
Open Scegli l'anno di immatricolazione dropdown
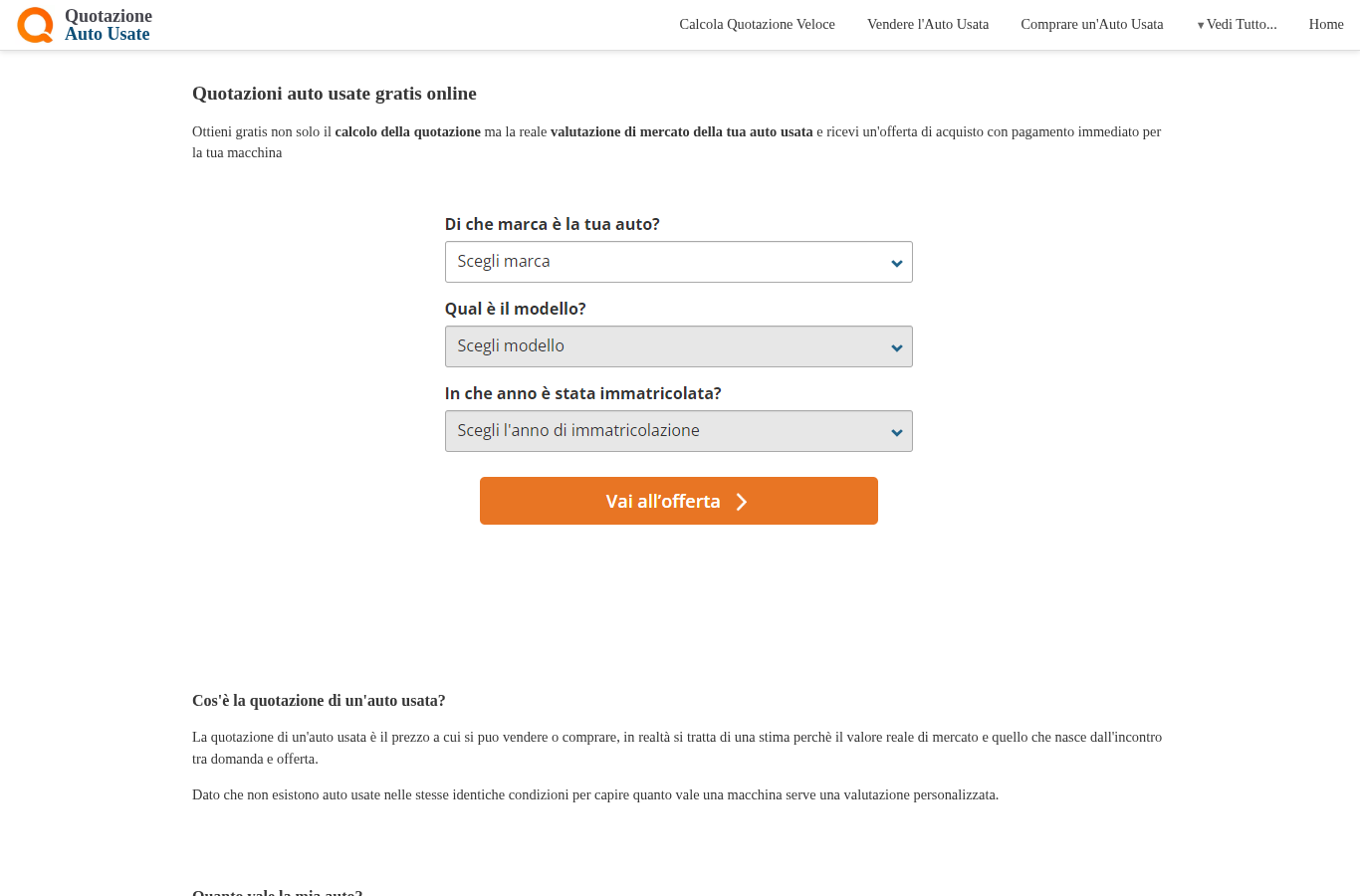click(x=678, y=431)
